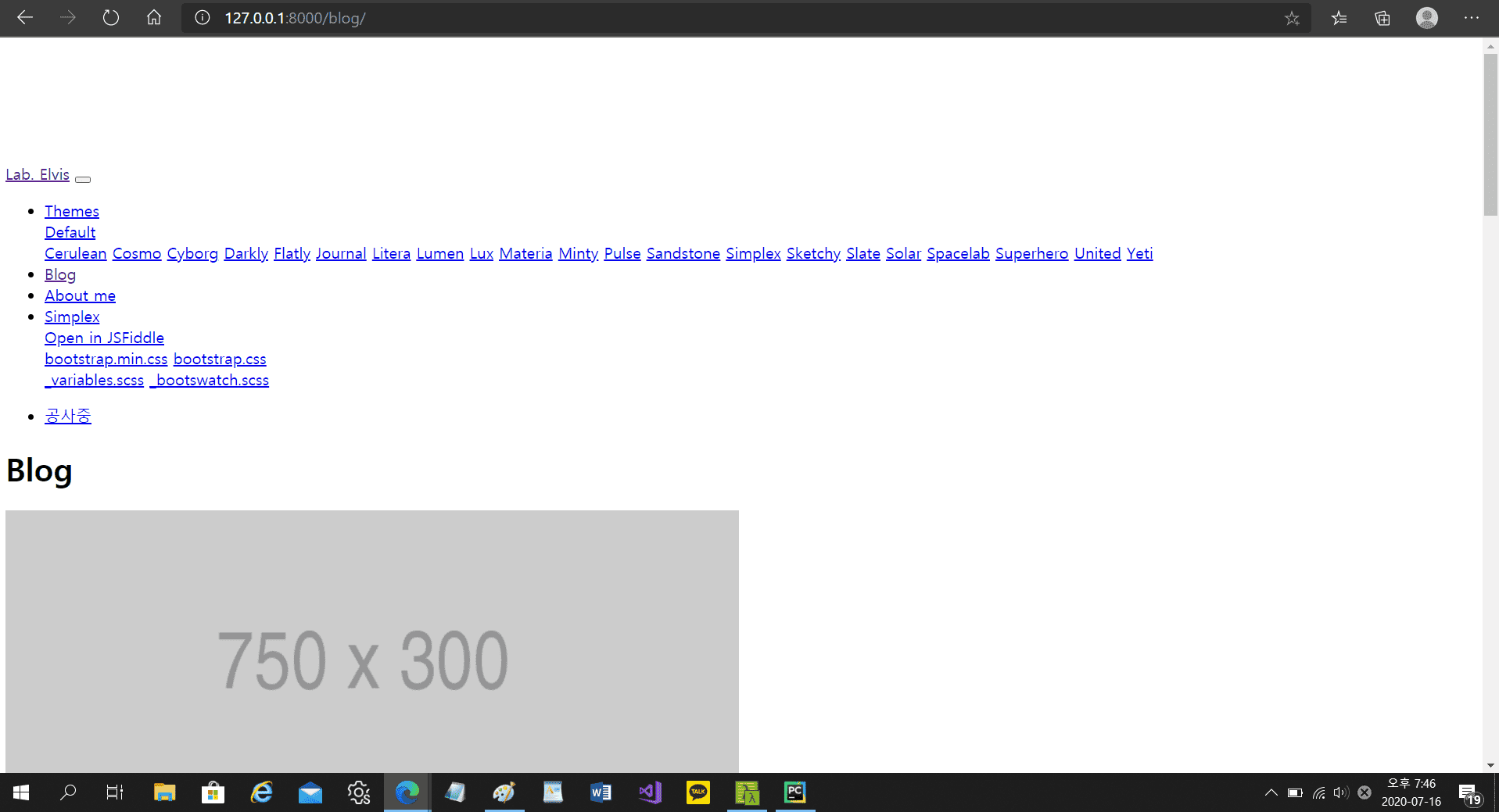The height and width of the screenshot is (812, 1499).
Task: Launch File Explorer from the taskbar
Action: tap(164, 792)
